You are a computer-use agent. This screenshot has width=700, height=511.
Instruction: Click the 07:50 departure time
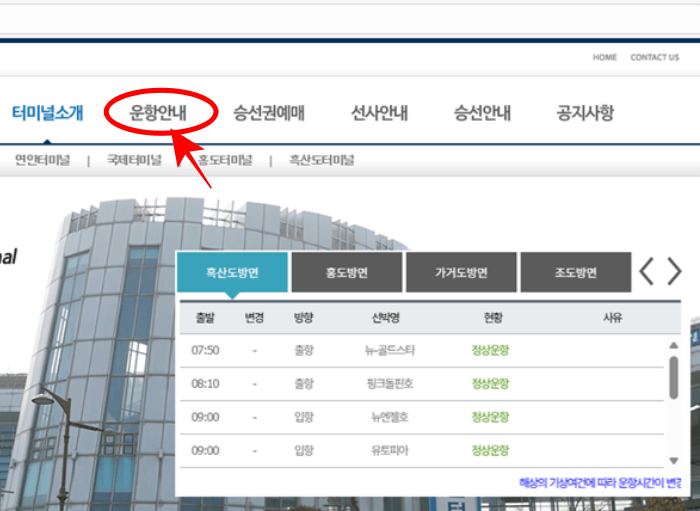[x=205, y=350]
